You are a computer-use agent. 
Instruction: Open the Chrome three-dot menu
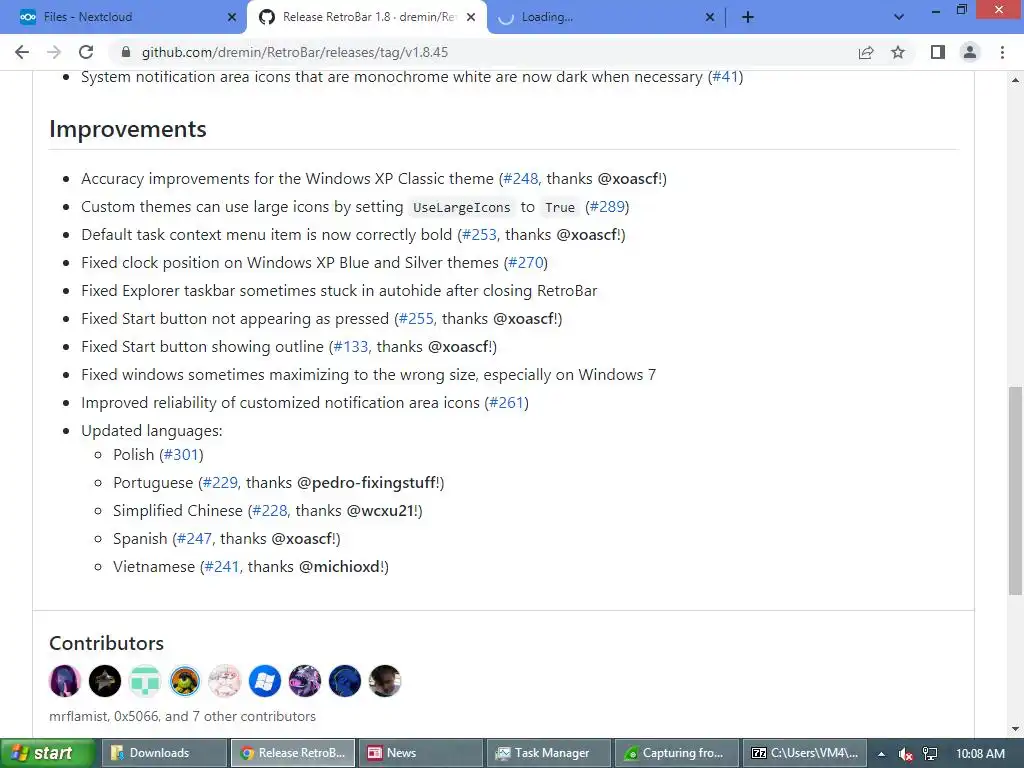[x=1002, y=52]
